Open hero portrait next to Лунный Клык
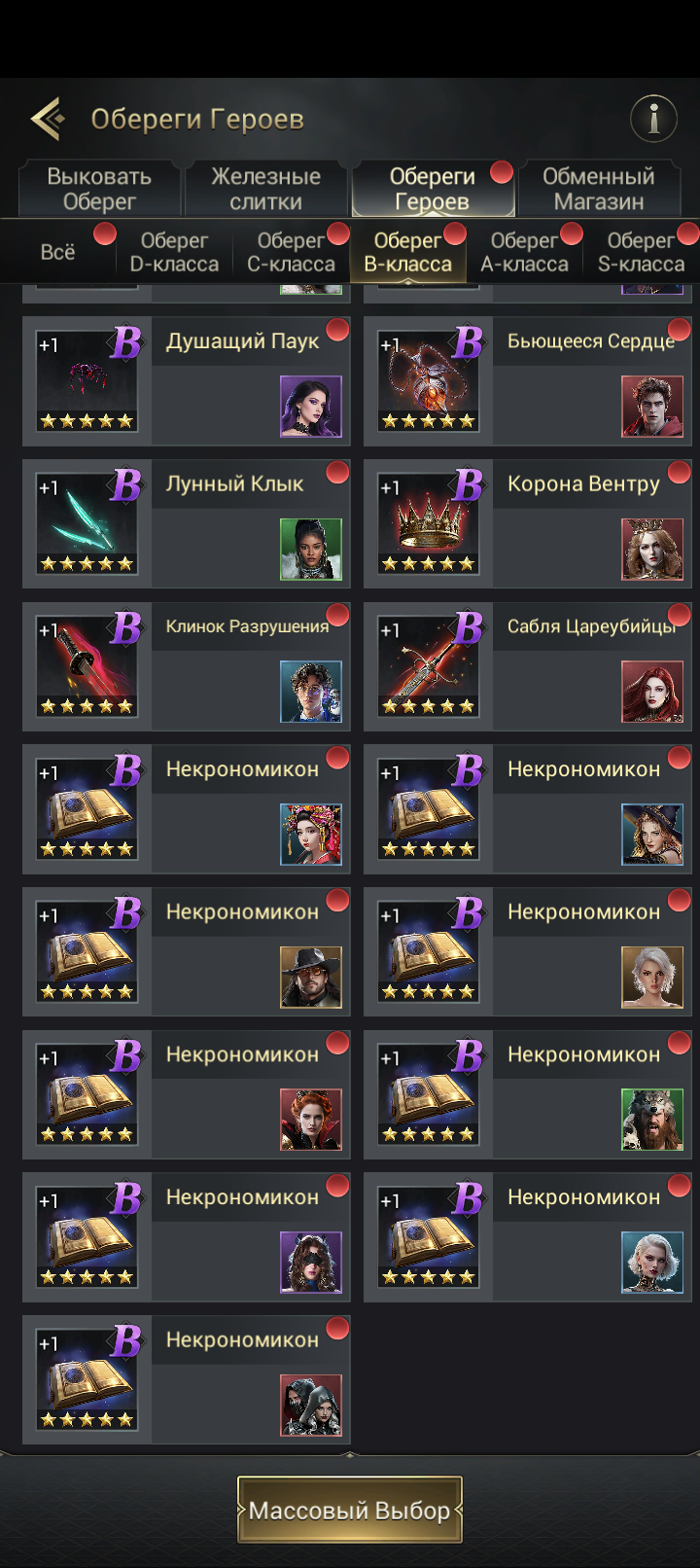700x1568 pixels. point(311,549)
